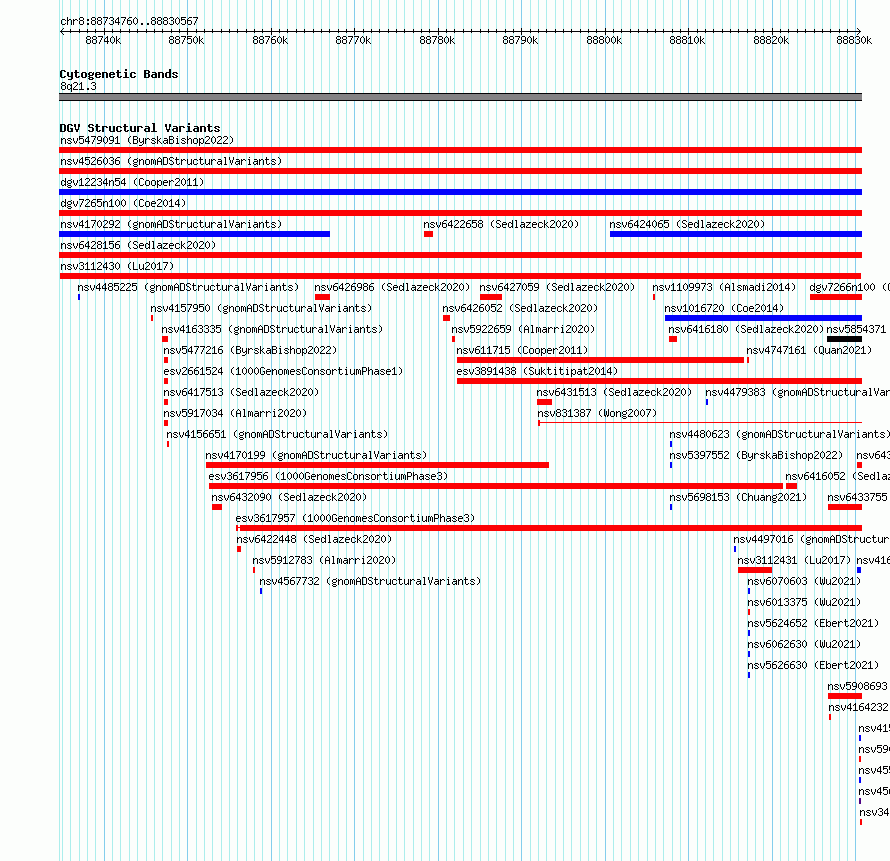Click the blue bar under nsv1016720 (Coe2014)

(763, 318)
